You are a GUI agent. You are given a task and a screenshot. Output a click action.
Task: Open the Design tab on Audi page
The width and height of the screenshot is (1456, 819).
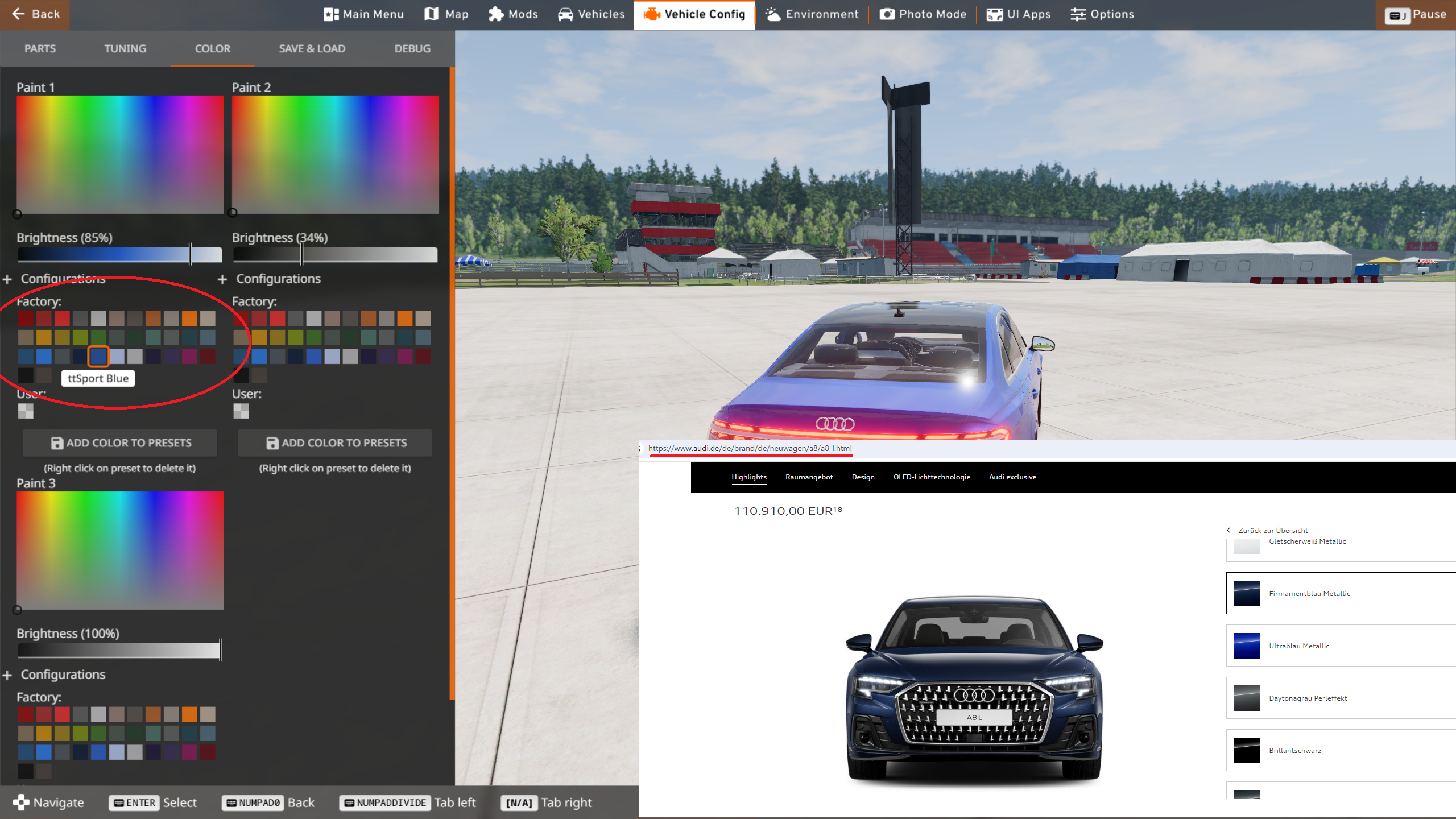863,477
